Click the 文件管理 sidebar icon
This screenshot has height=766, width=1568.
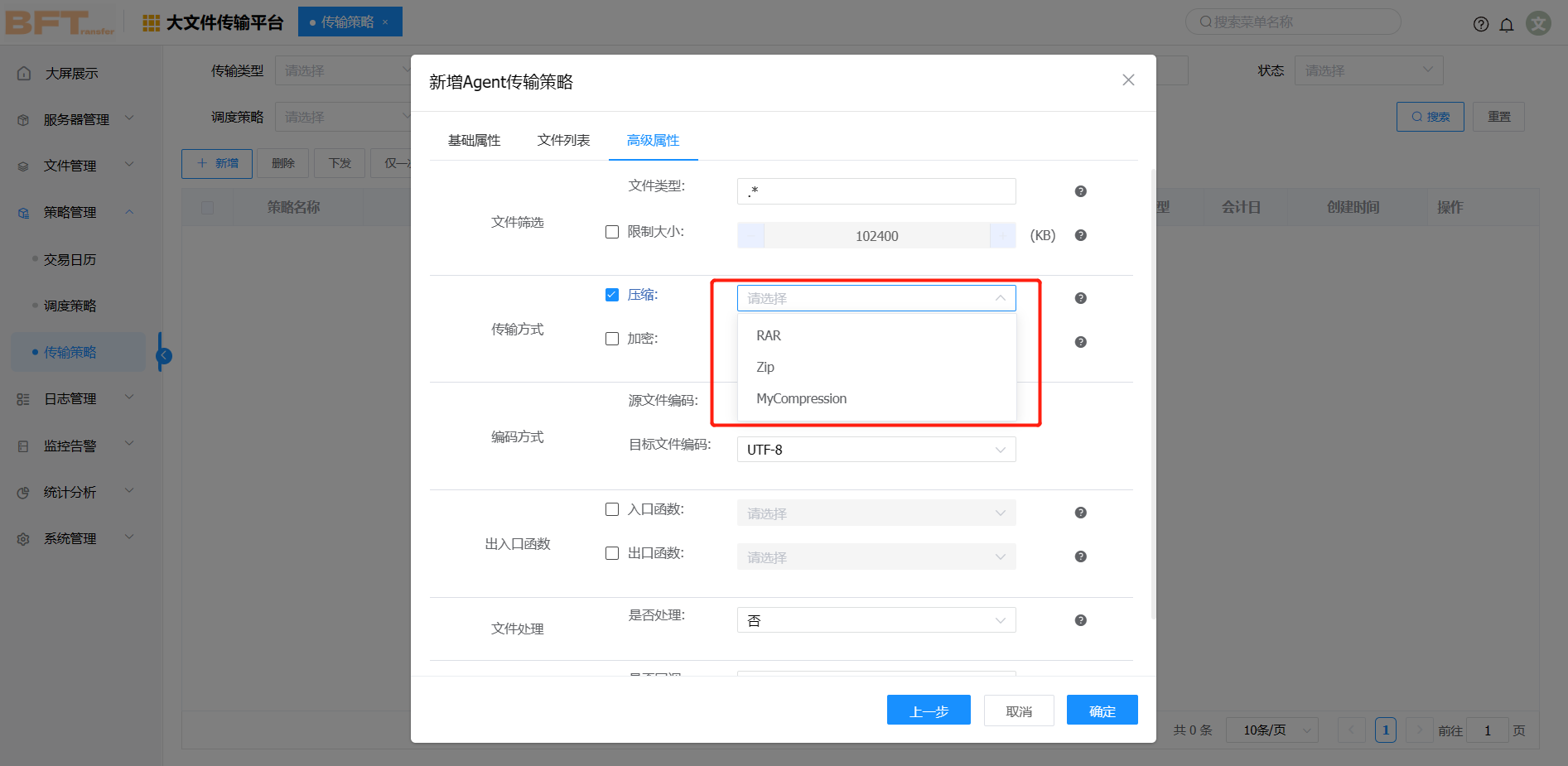click(23, 166)
